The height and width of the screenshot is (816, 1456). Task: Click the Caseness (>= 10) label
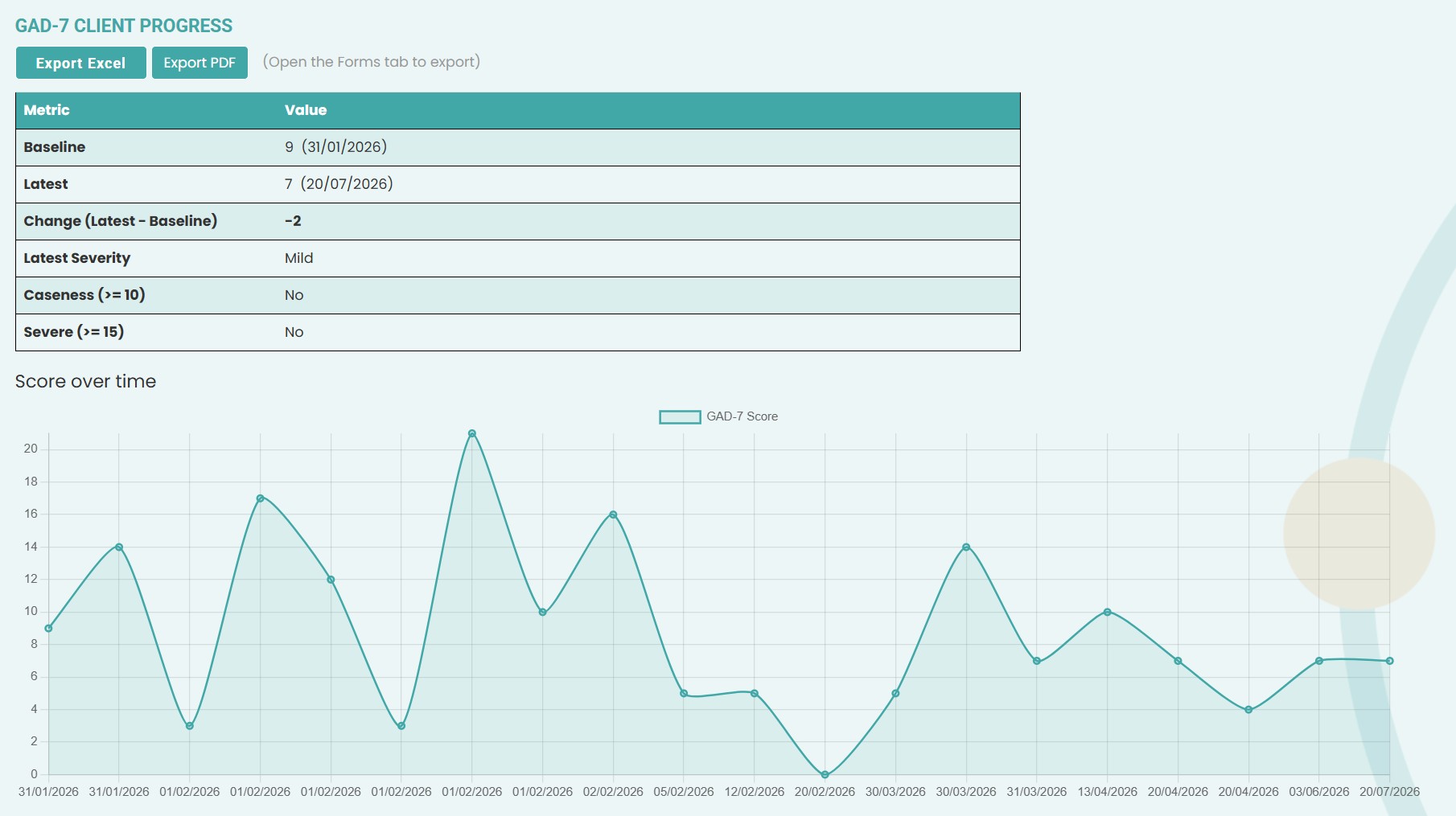84,295
